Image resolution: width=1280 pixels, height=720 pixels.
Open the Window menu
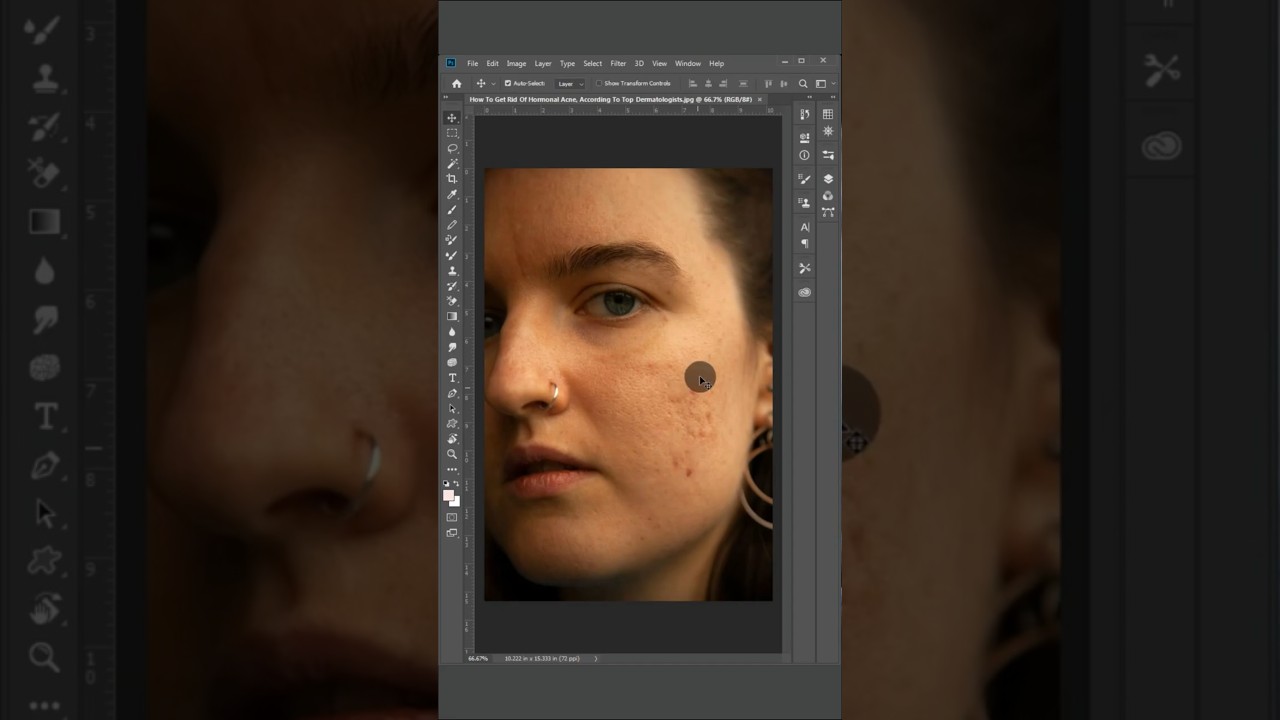click(x=688, y=64)
